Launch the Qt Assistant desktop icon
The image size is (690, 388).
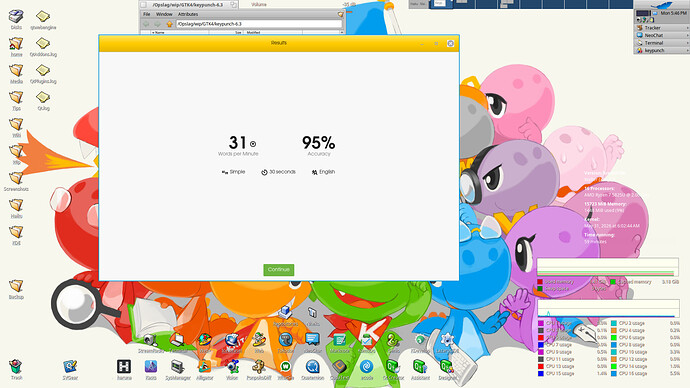(x=420, y=366)
